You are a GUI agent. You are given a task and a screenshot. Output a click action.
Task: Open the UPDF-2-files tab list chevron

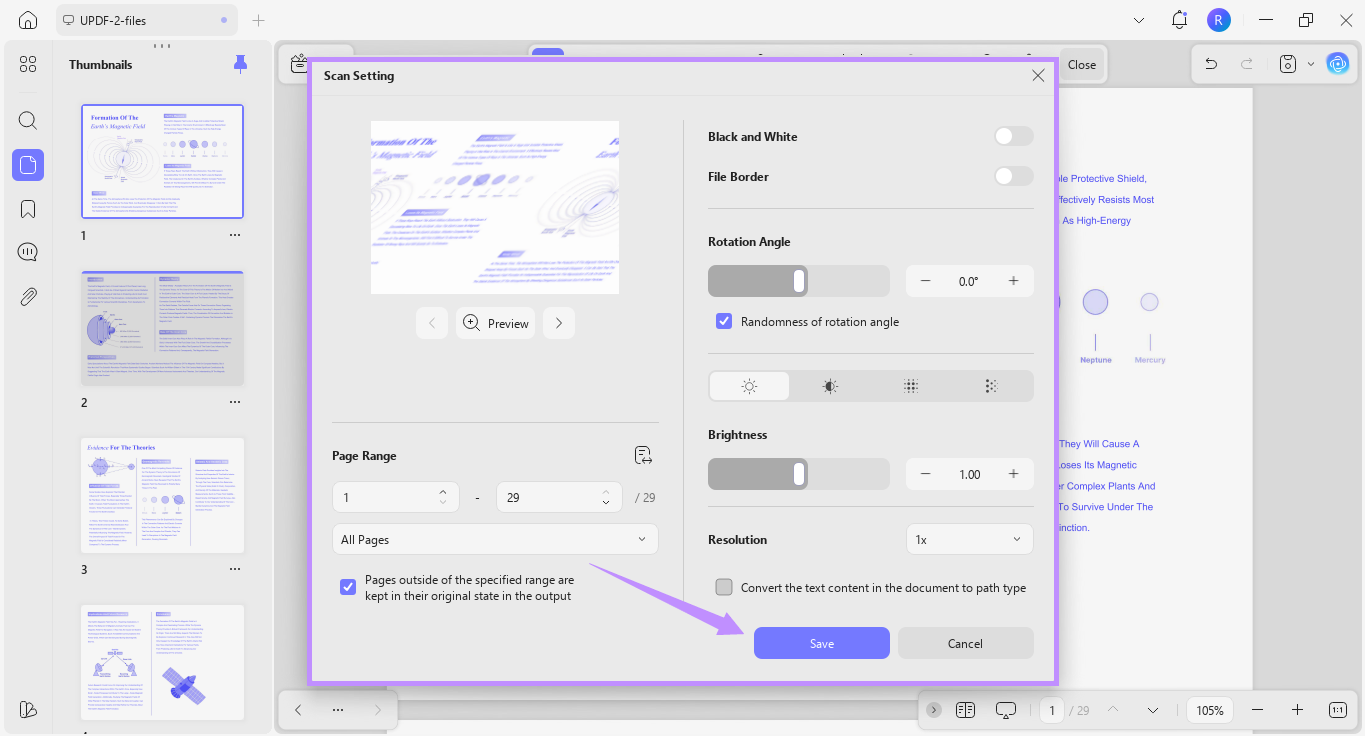[x=1139, y=19]
